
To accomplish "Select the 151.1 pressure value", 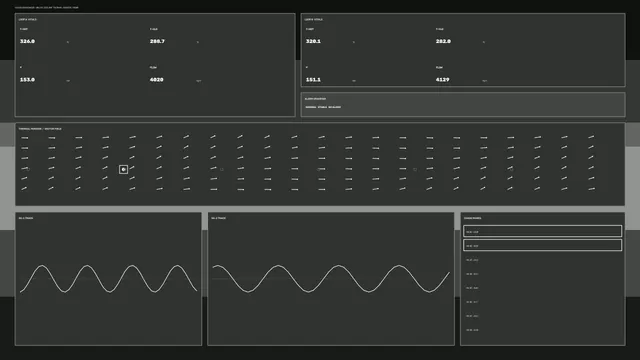I will click(313, 80).
